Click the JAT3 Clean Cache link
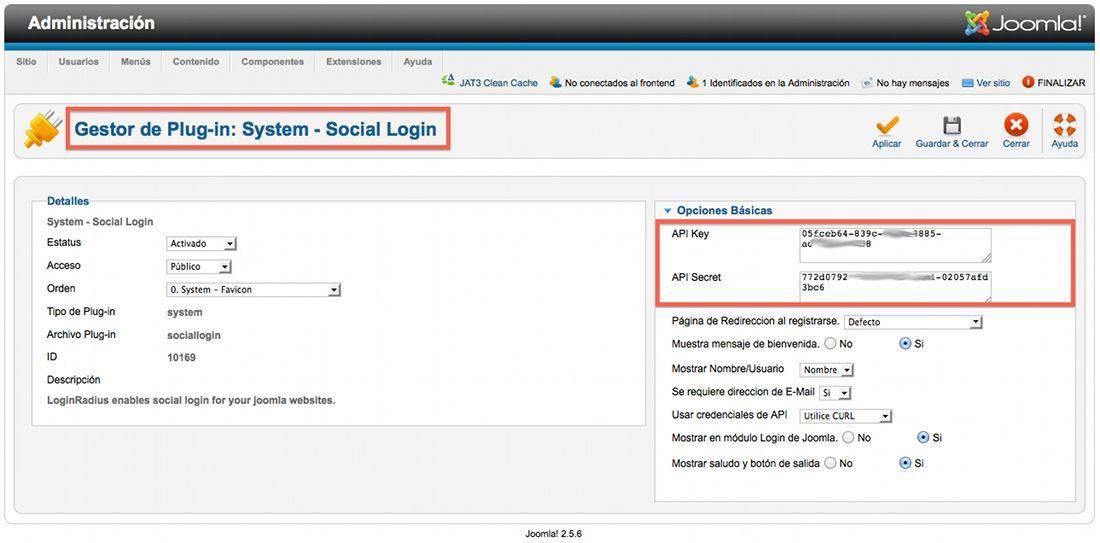 point(499,83)
